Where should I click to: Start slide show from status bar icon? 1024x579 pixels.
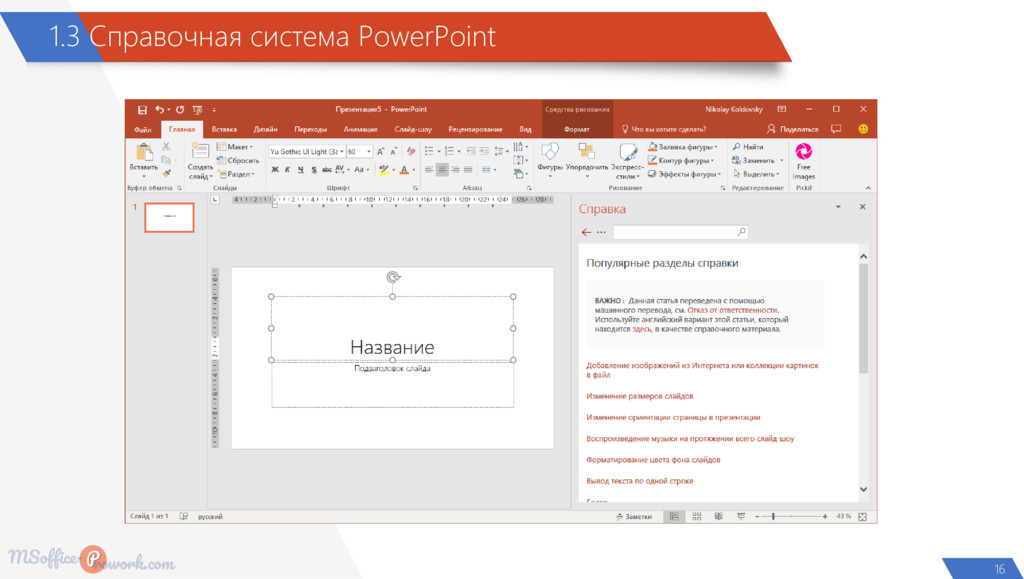pos(741,516)
